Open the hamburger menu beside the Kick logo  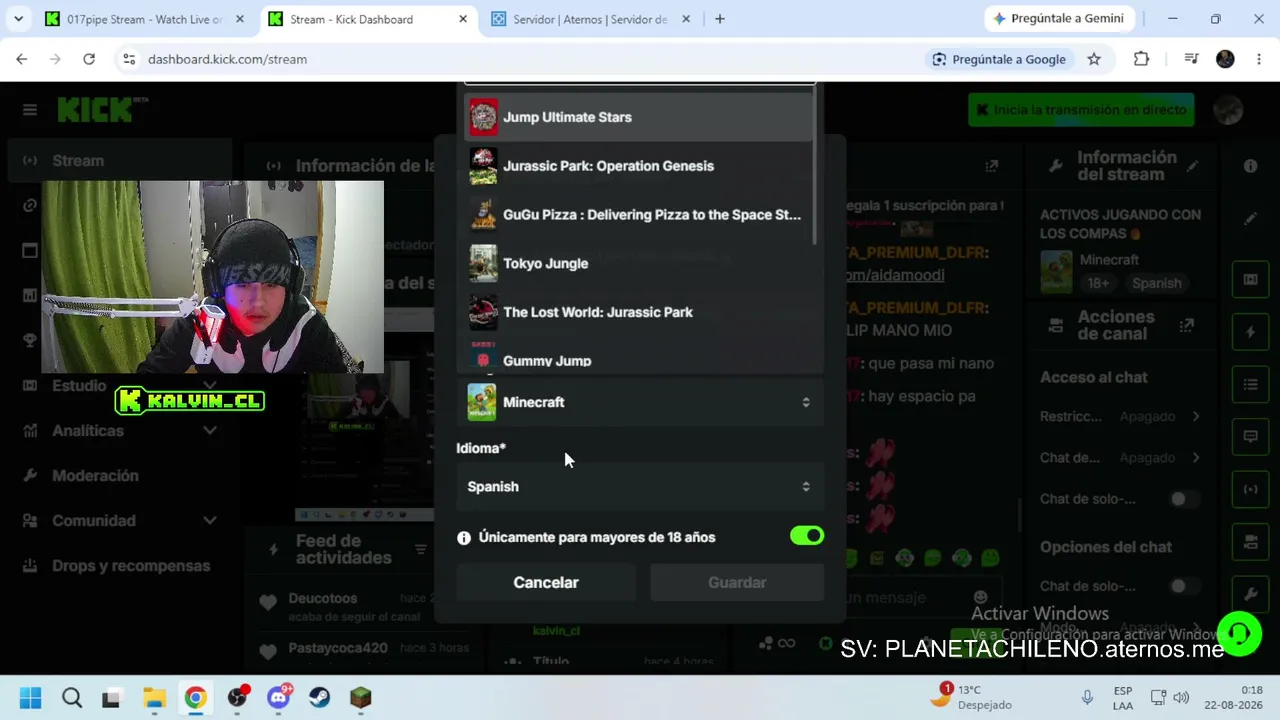pyautogui.click(x=30, y=110)
